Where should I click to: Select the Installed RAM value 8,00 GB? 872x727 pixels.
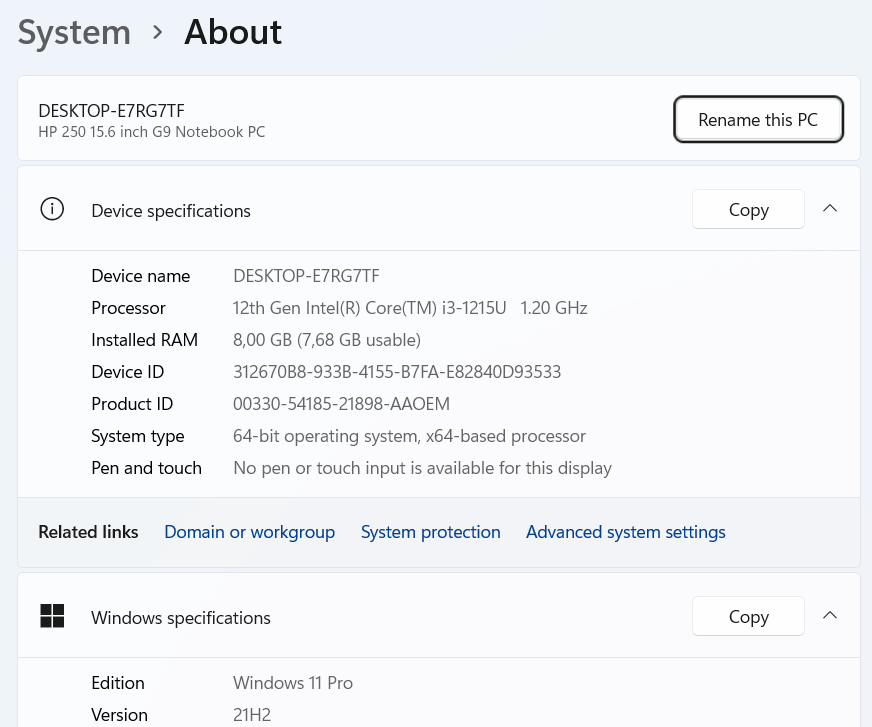tap(326, 340)
